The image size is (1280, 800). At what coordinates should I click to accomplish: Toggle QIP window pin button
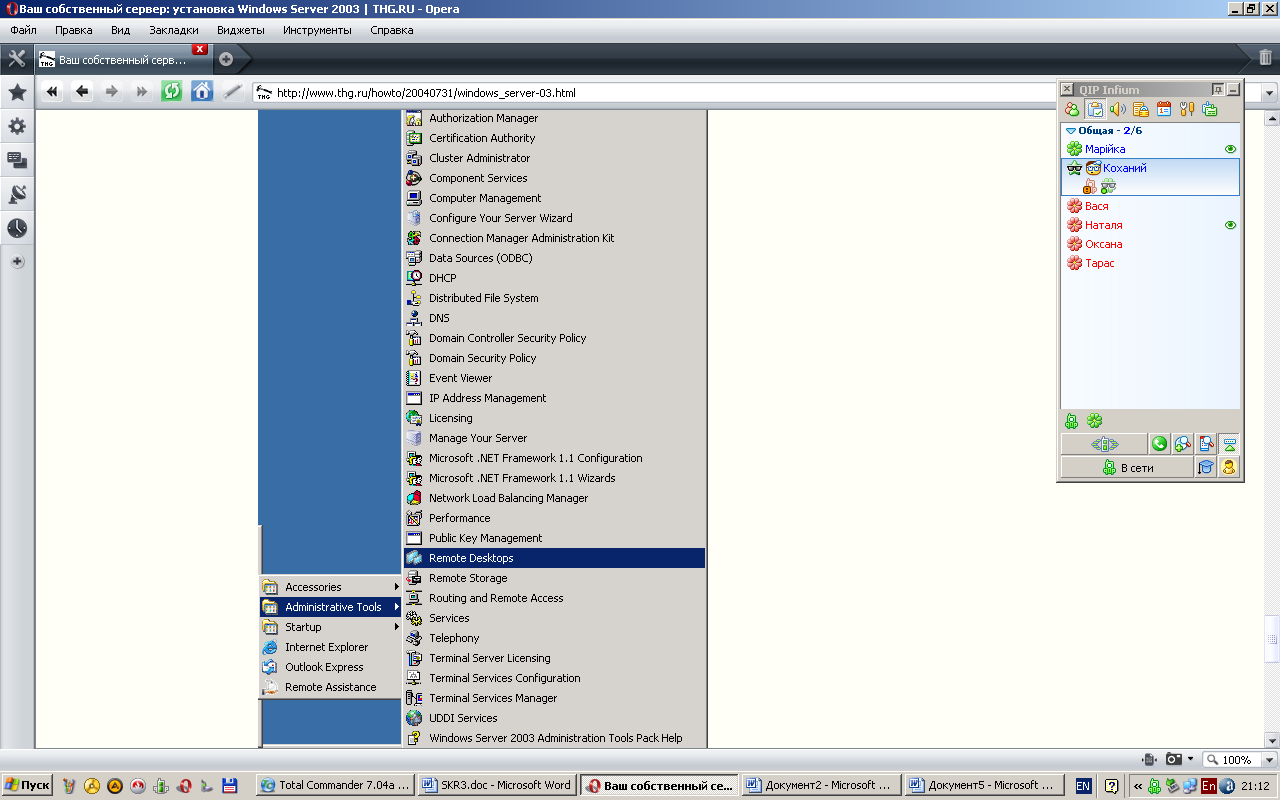[1218, 89]
